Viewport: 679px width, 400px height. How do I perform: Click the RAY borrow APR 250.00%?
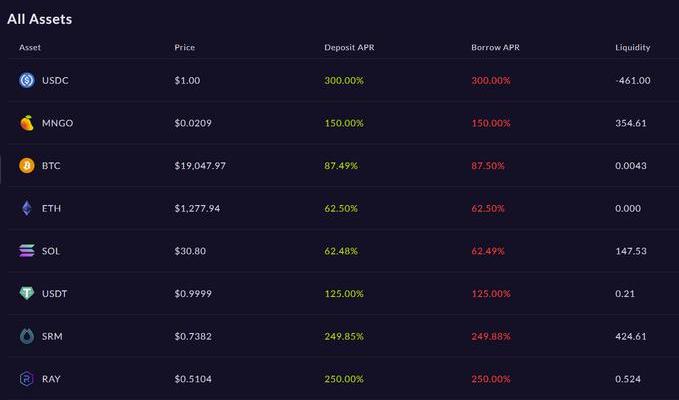click(x=491, y=379)
